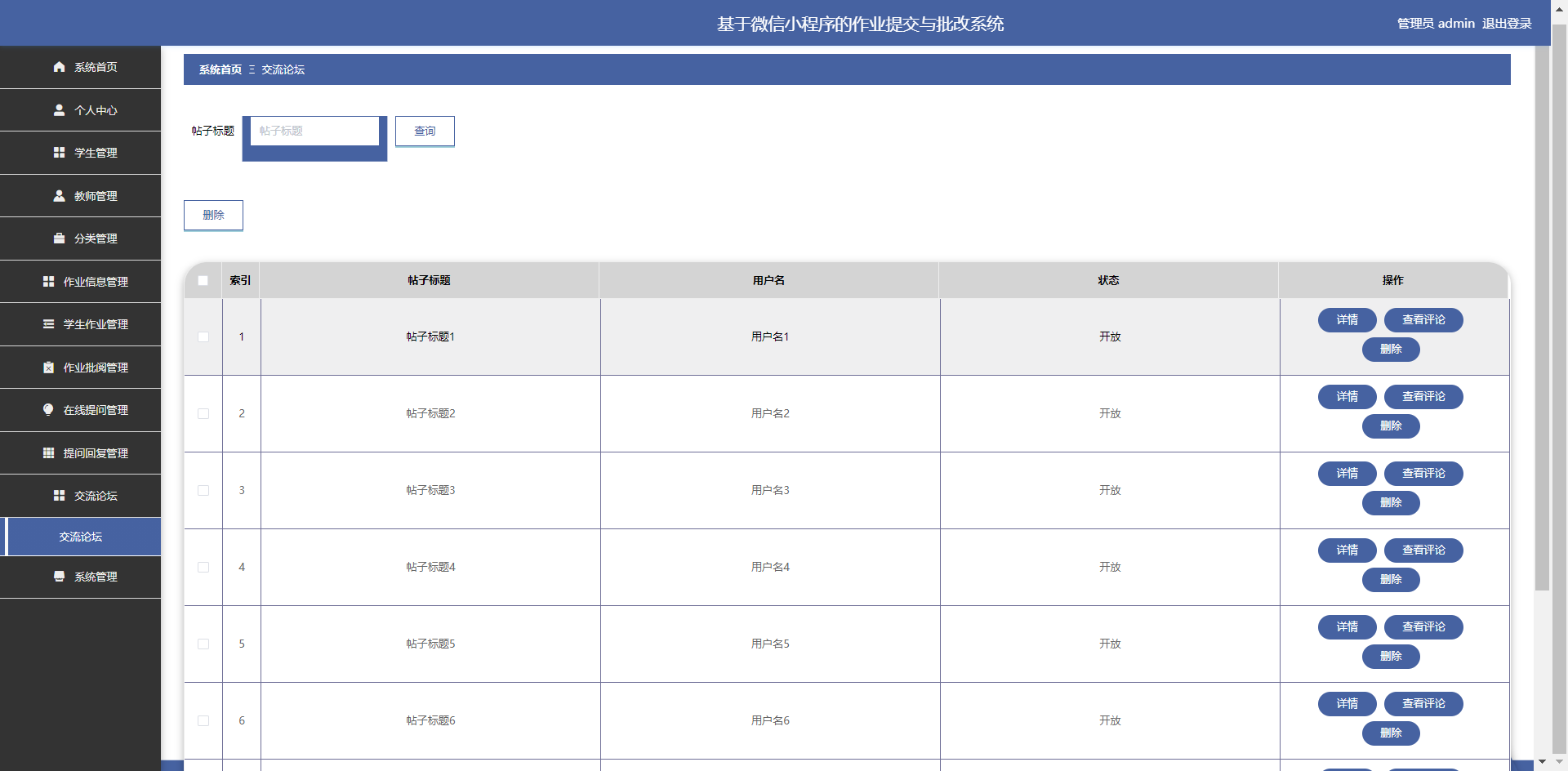Collapse the 交流论坛 parent menu
This screenshot has width=1568, height=771.
80,496
